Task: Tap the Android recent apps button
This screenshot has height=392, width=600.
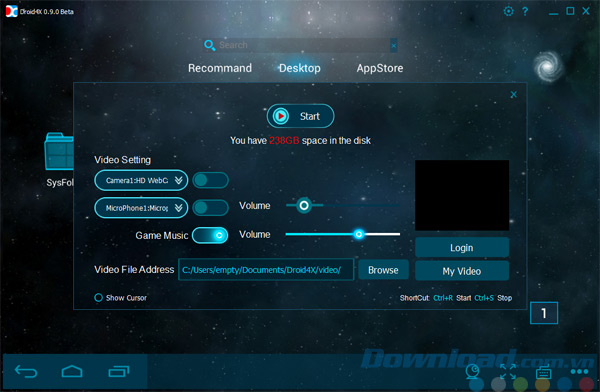Action: pyautogui.click(x=119, y=371)
